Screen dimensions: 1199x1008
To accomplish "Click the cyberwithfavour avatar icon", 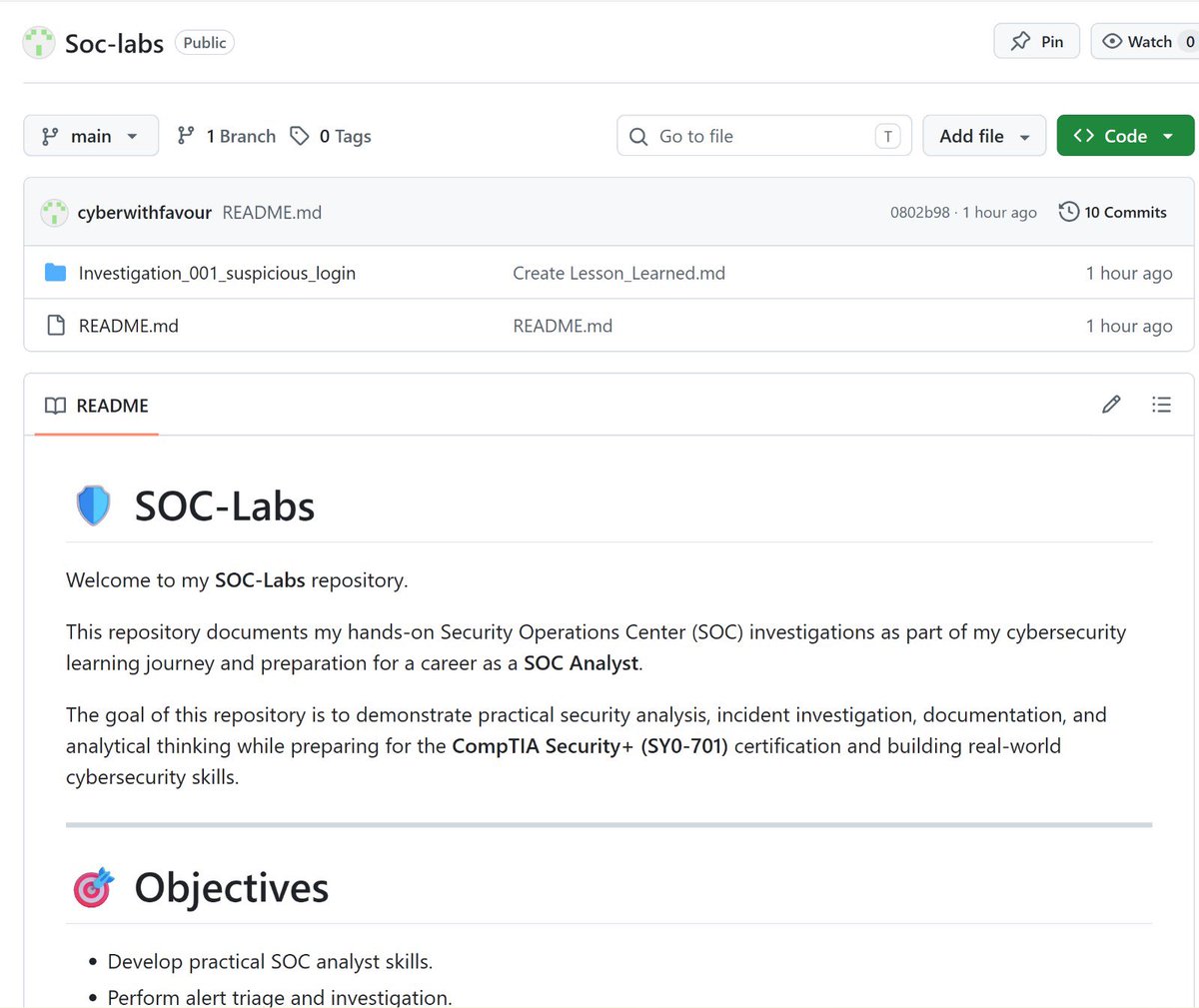I will pos(54,212).
